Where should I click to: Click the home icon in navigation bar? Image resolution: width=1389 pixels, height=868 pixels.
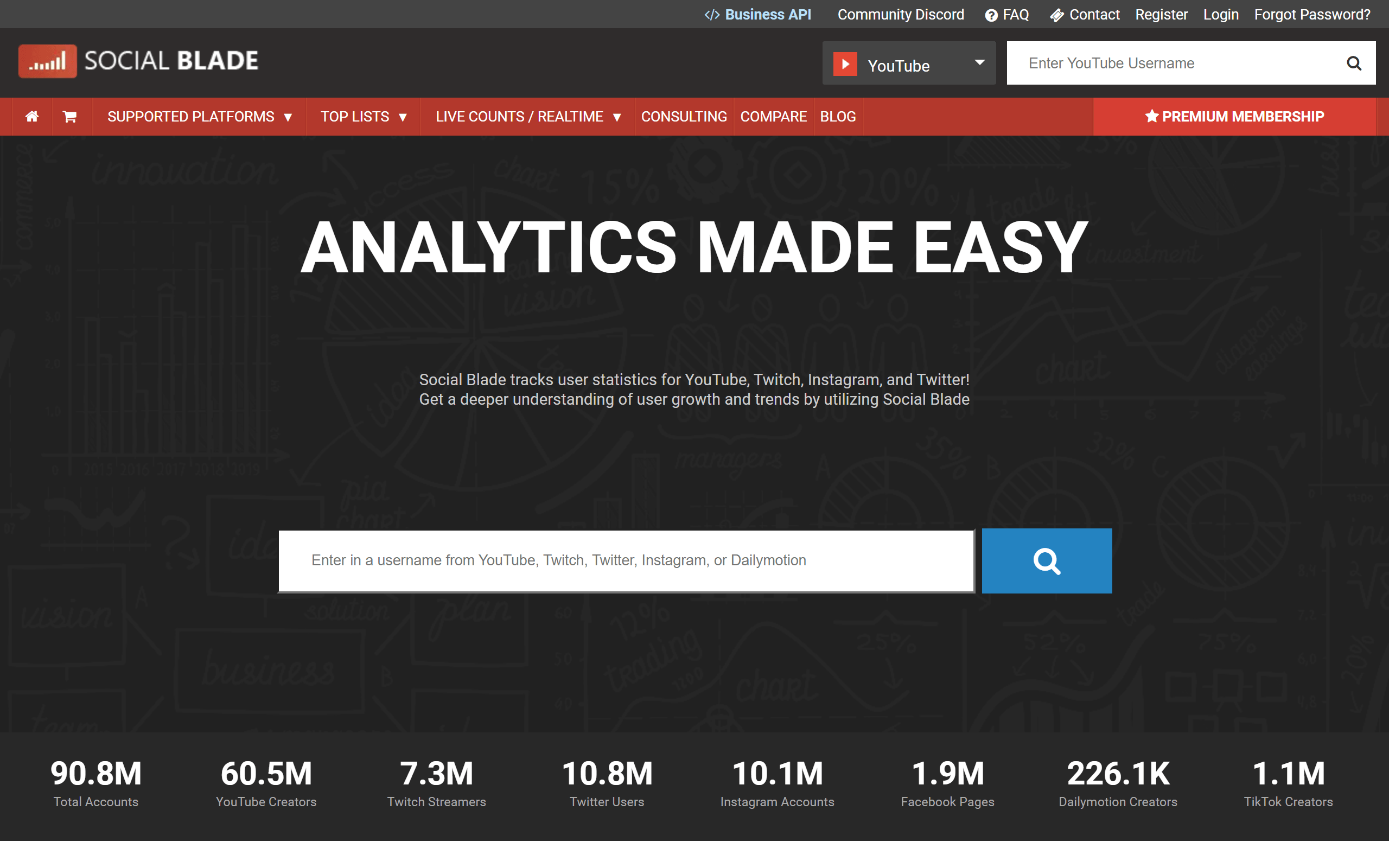[32, 117]
